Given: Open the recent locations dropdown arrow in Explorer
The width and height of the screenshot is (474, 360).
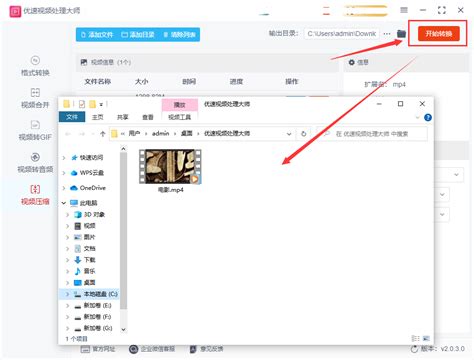Looking at the screenshot, I should [x=92, y=134].
